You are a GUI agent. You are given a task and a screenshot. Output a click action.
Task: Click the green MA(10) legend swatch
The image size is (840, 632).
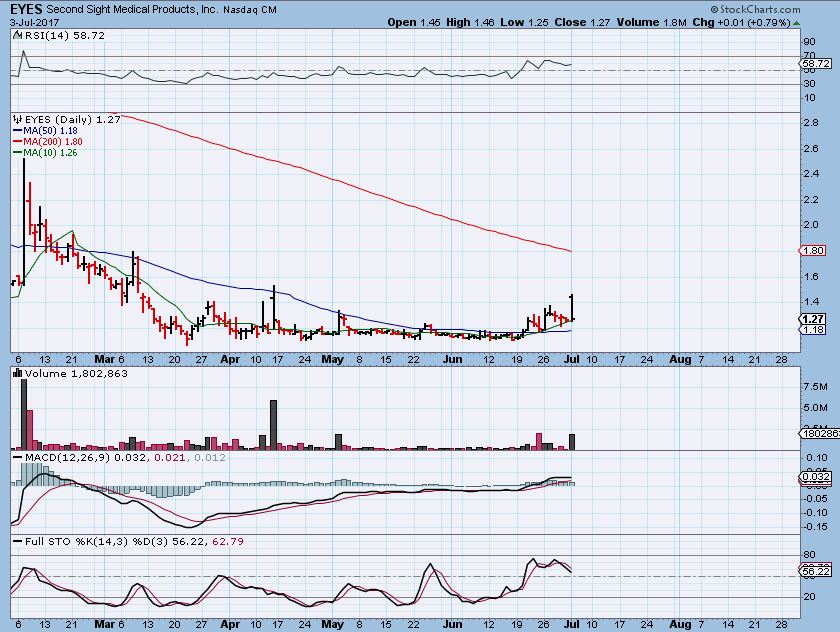coord(15,153)
